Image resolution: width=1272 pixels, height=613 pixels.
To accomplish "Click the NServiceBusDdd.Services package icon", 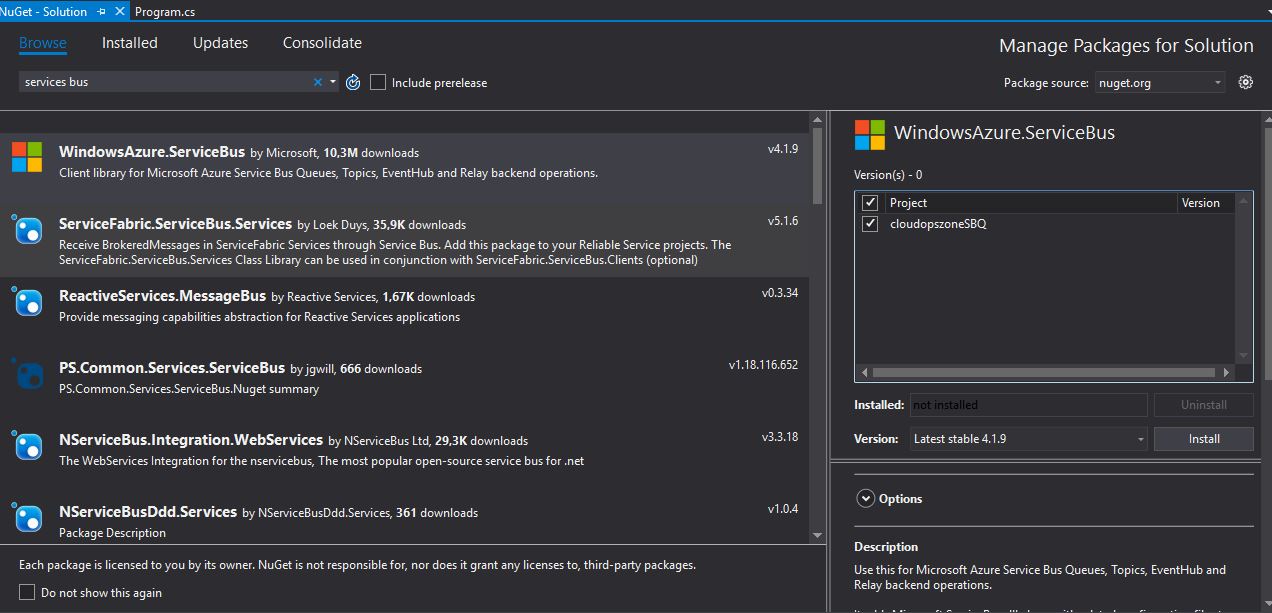I will [x=27, y=517].
